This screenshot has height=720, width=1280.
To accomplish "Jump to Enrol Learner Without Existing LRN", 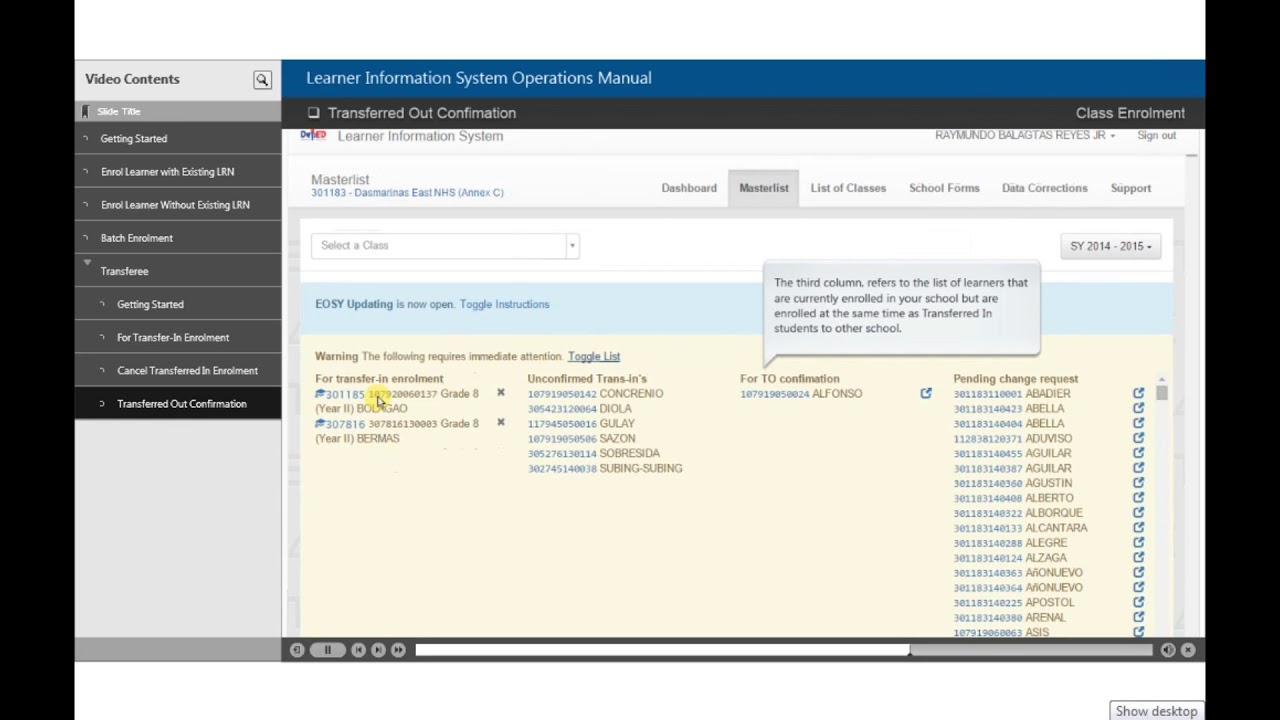I will [175, 205].
